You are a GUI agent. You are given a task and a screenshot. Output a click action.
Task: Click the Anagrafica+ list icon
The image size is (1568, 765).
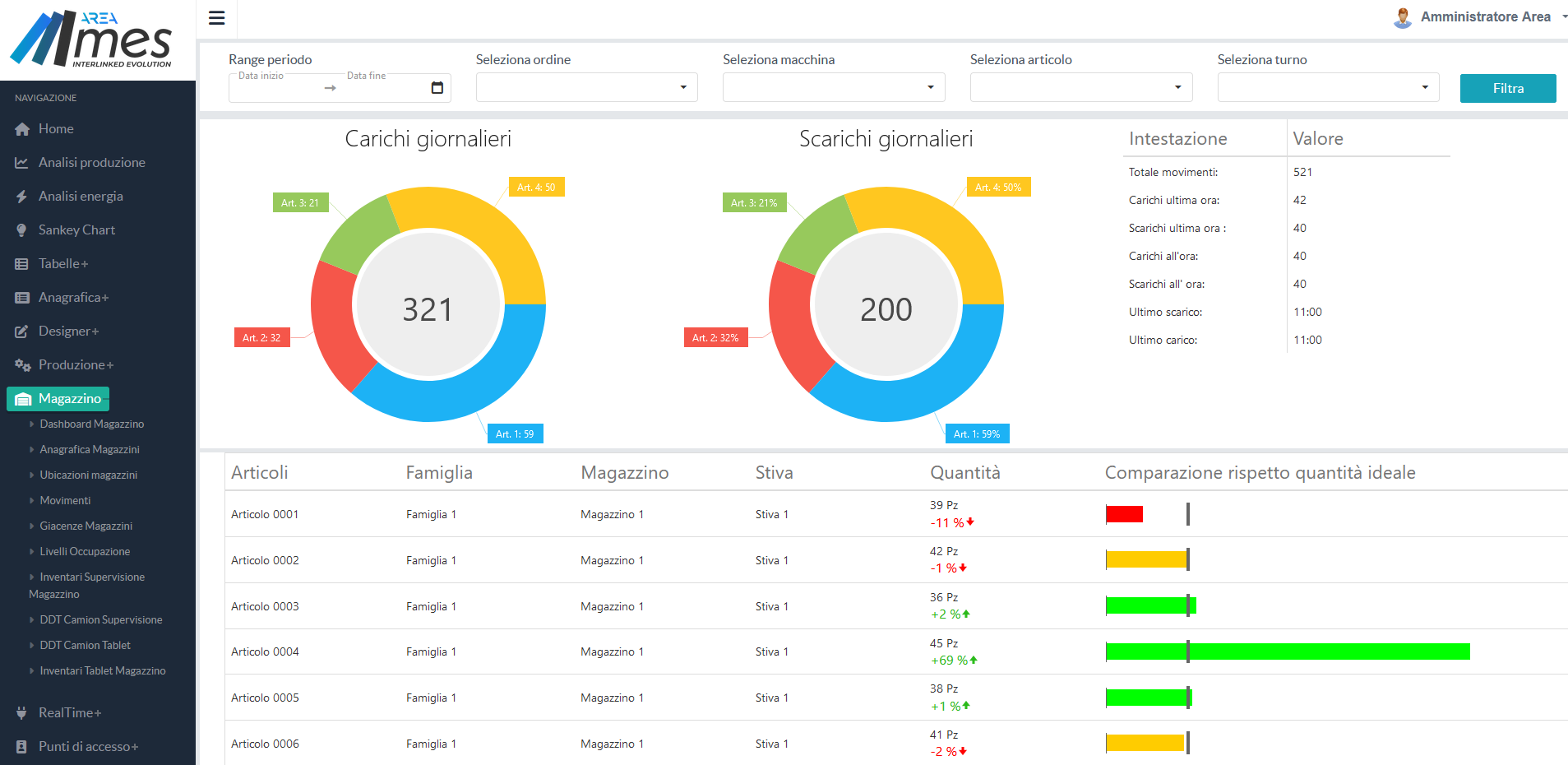[22, 298]
